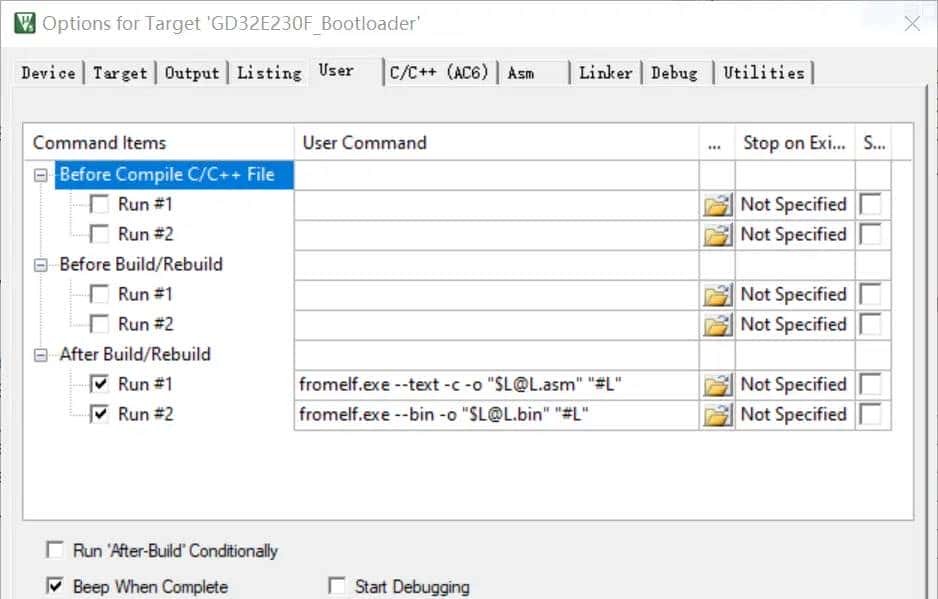Click the fromelf --bin user command field
The height and width of the screenshot is (599, 938).
pyautogui.click(x=495, y=415)
